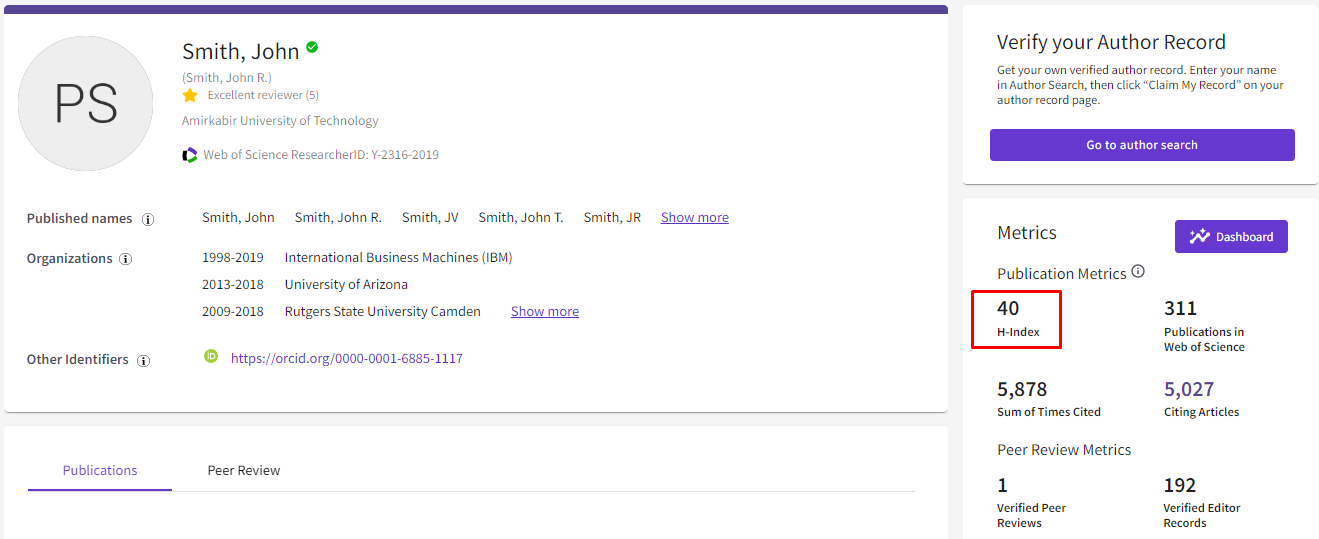The width and height of the screenshot is (1319, 539).
Task: Click the info icon beside Other Identifiers
Action: point(143,360)
